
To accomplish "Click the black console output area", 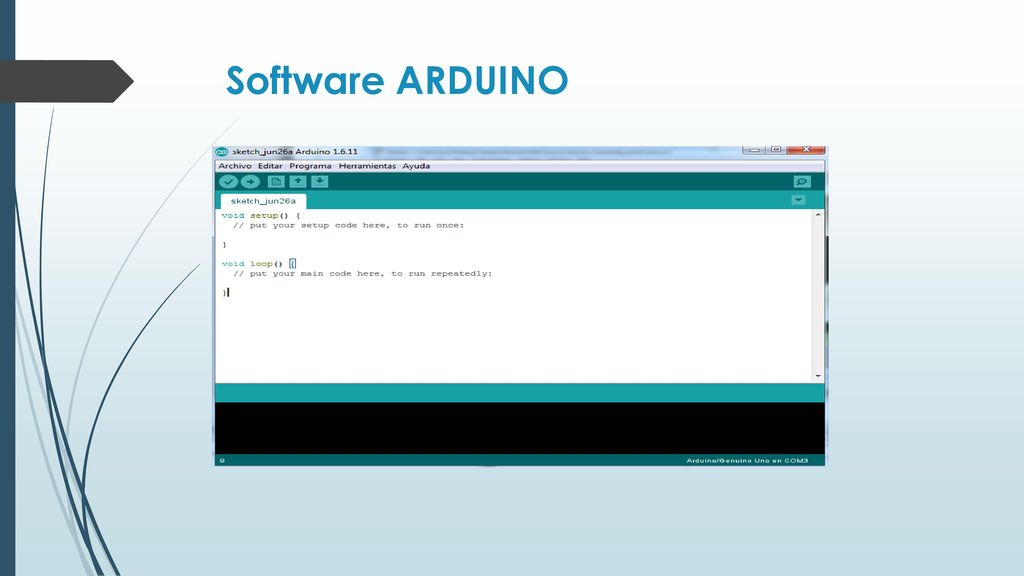I will pos(520,428).
